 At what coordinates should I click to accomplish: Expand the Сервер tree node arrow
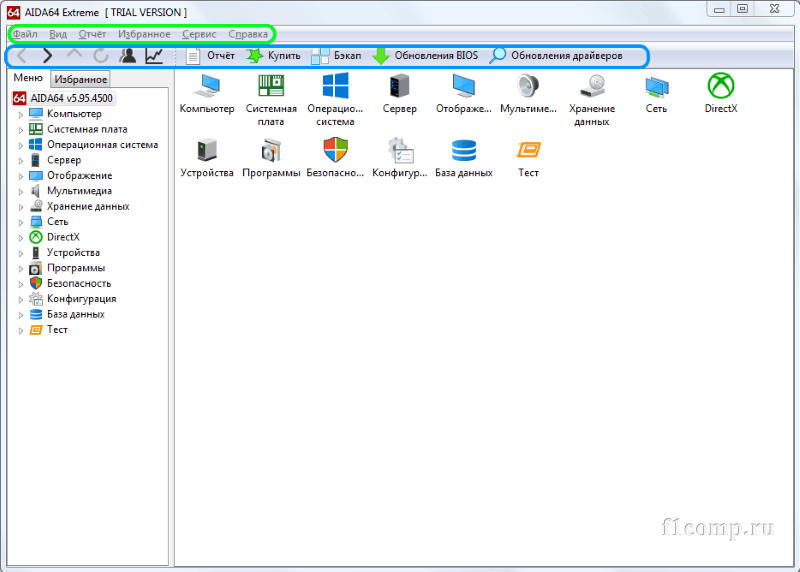[x=21, y=161]
